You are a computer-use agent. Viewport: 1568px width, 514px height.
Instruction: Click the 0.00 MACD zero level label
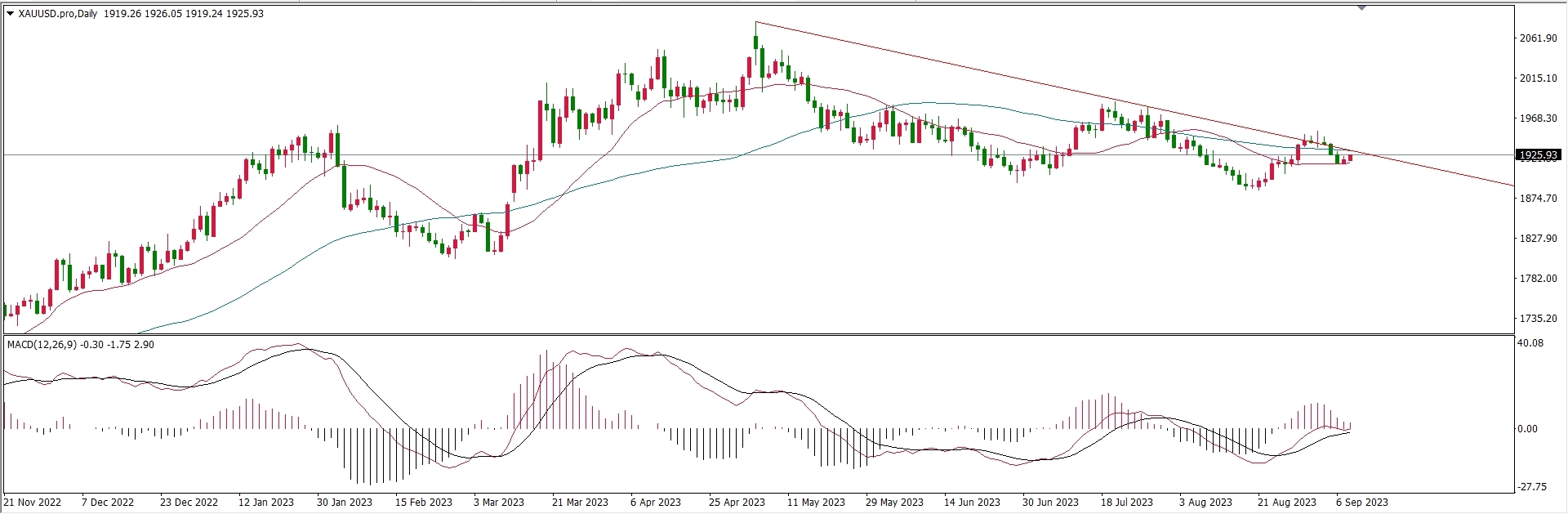1527,429
